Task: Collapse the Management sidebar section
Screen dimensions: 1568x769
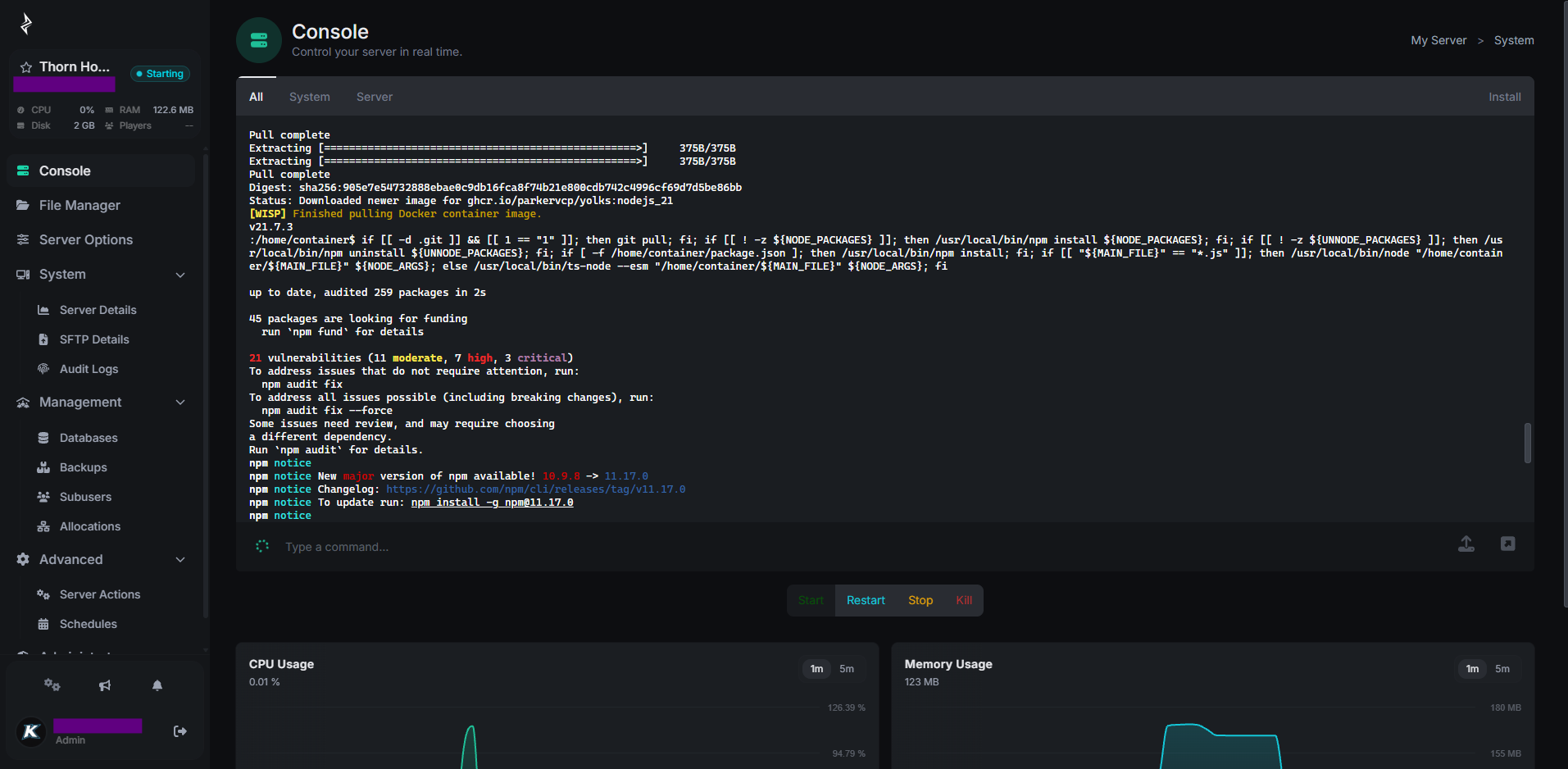Action: pyautogui.click(x=180, y=403)
